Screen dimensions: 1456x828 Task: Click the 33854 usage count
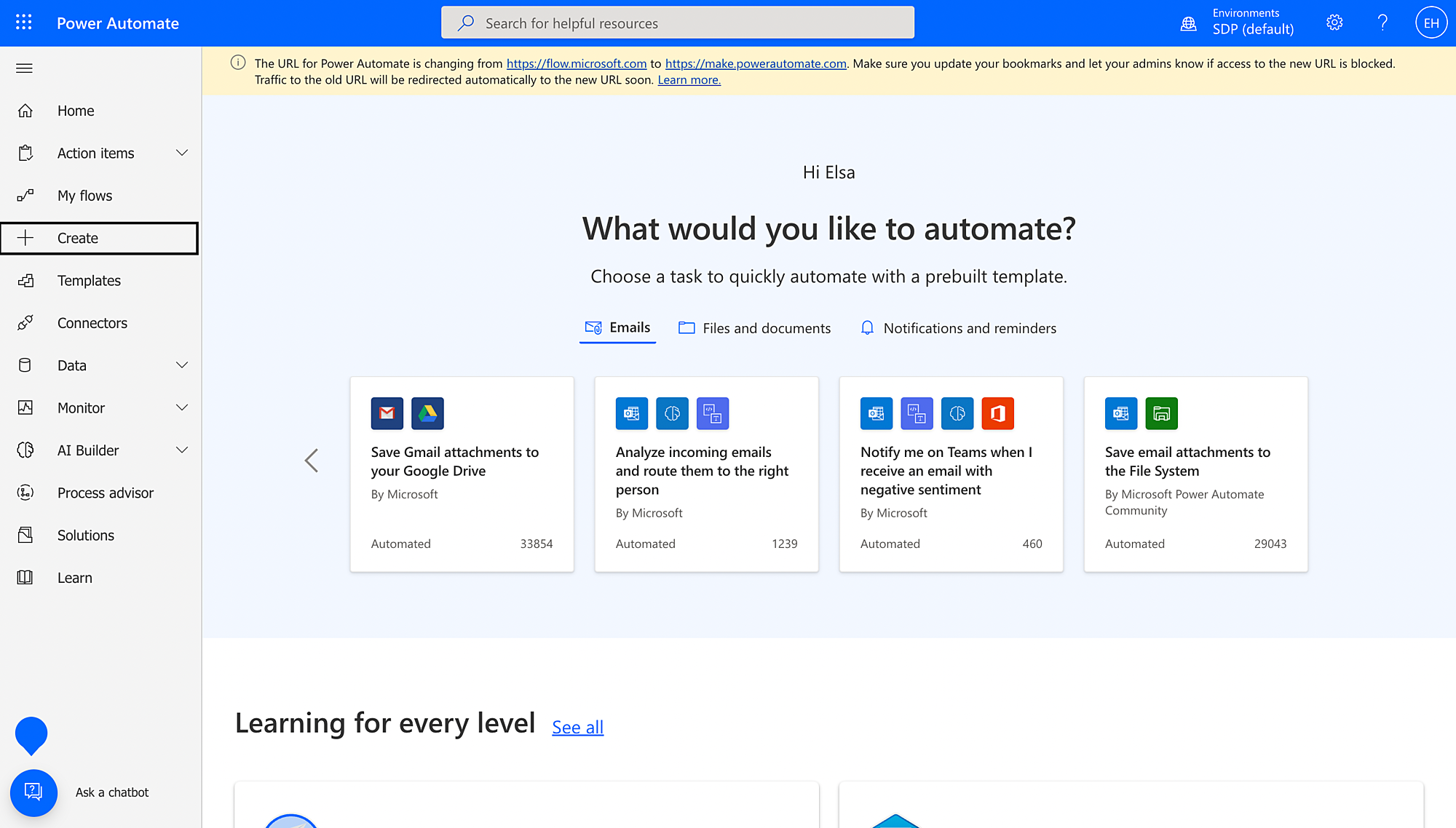pos(536,544)
